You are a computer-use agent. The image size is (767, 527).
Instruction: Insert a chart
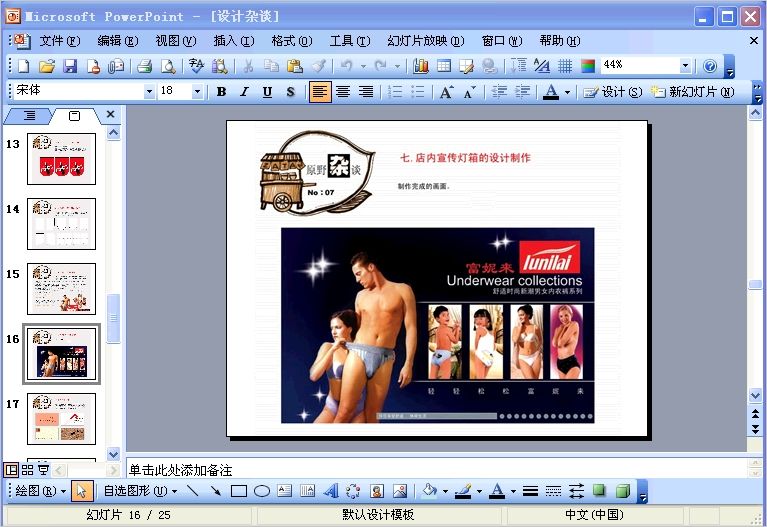coord(421,66)
